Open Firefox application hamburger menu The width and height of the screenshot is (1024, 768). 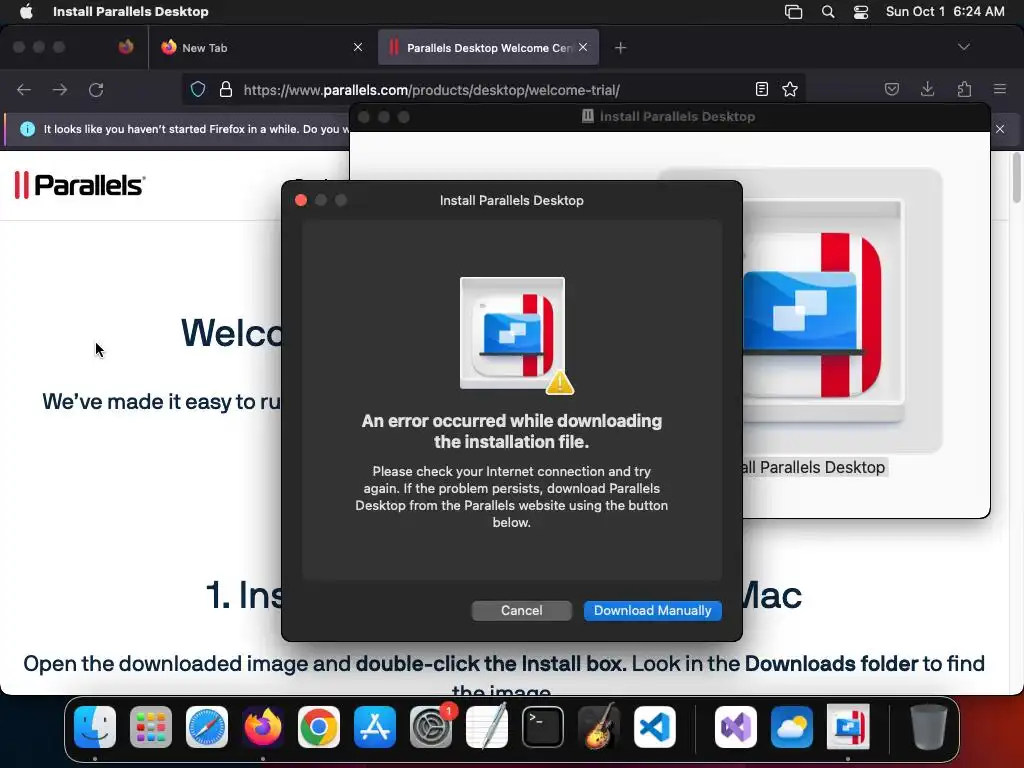999,89
